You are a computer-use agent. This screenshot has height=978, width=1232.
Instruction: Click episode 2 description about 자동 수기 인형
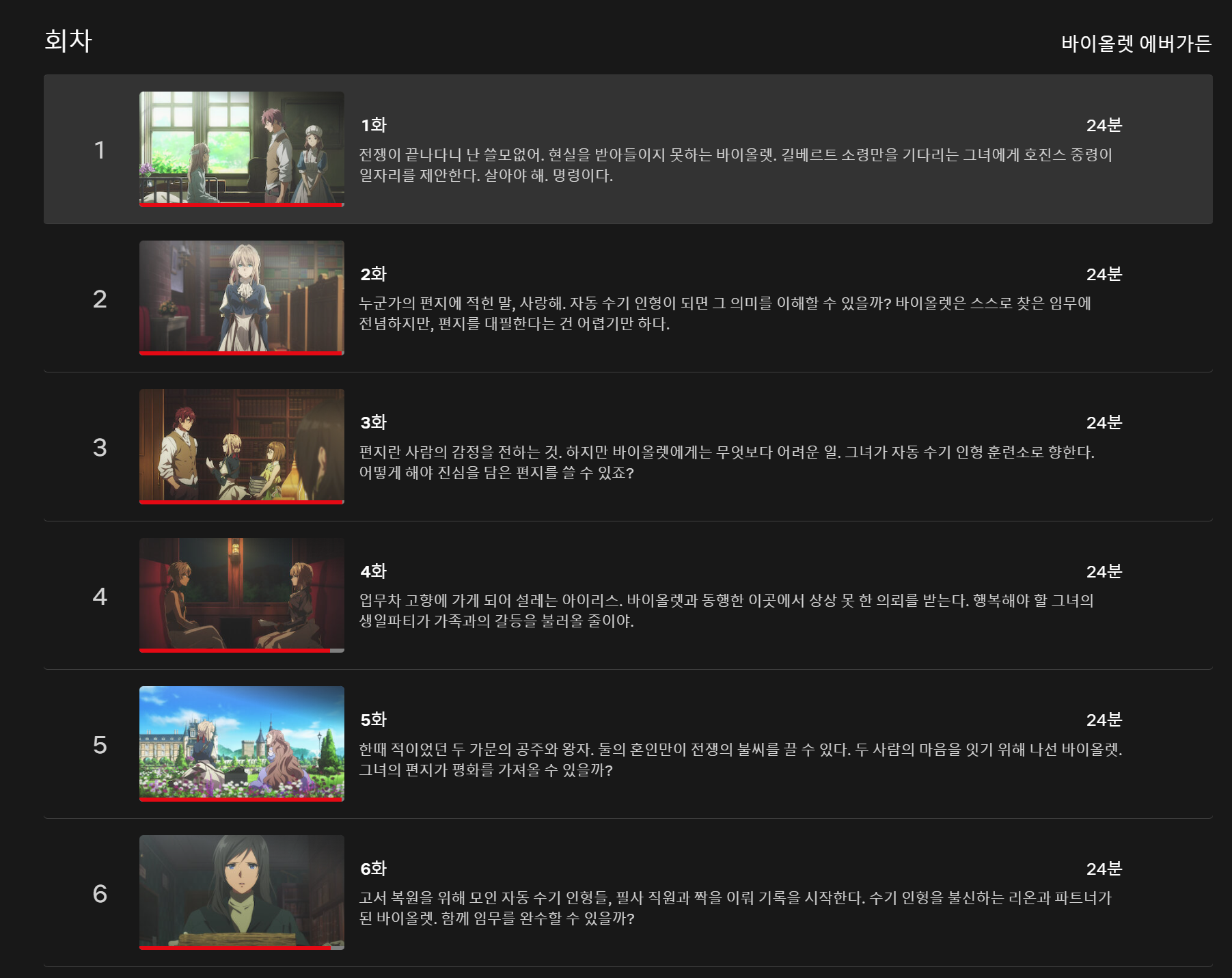(x=725, y=313)
